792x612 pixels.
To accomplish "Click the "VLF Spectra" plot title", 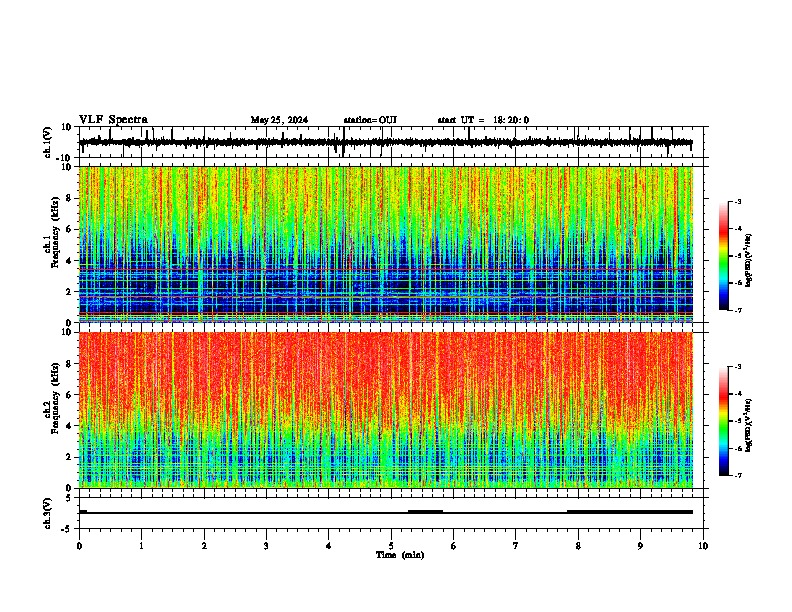I will (x=113, y=120).
